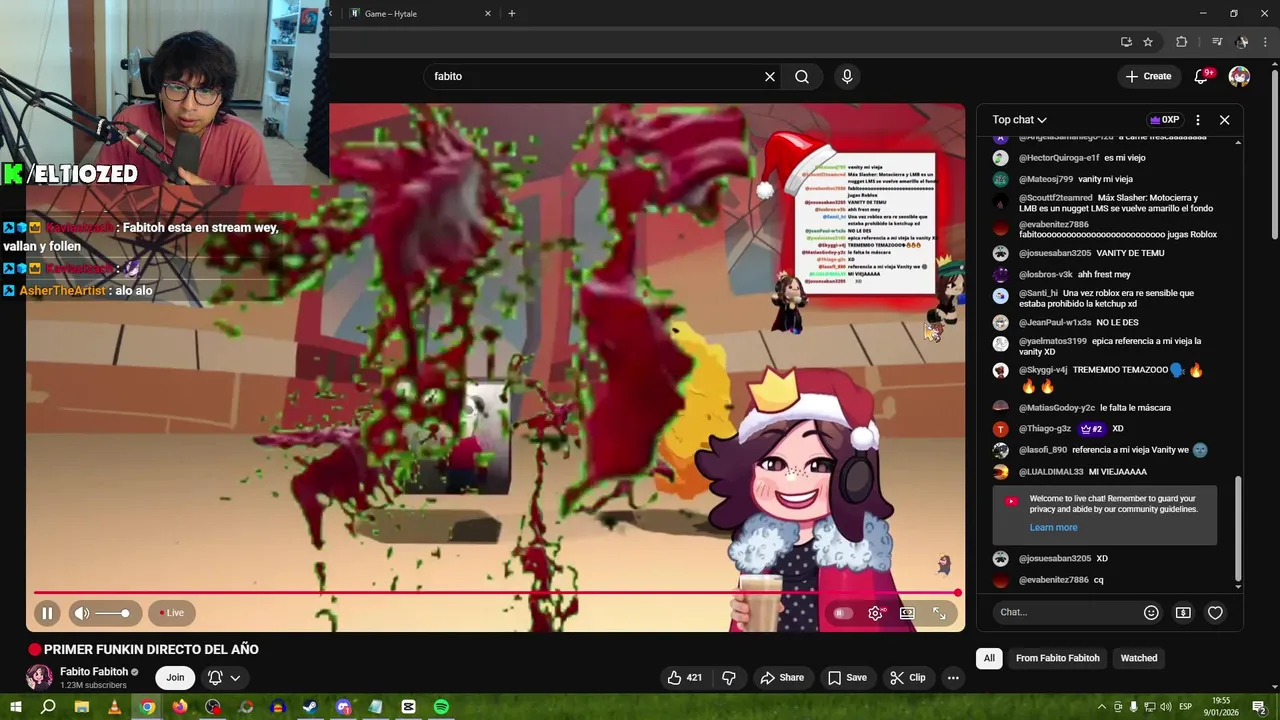Select the From Fabito Fabitoh chip
This screenshot has width=1280, height=720.
coord(1057,658)
